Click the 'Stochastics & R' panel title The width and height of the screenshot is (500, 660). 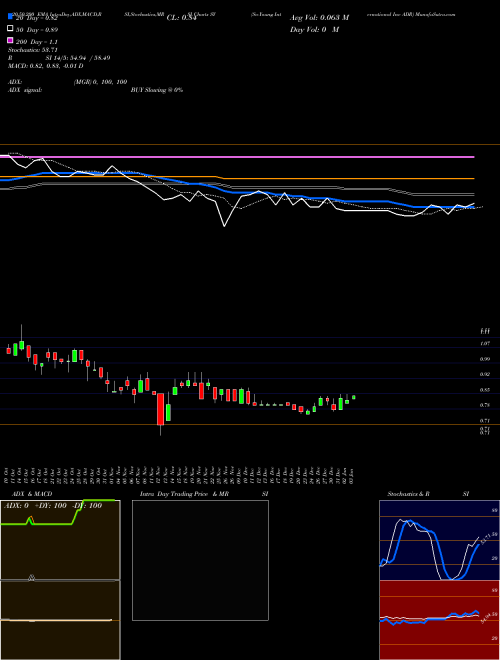tap(409, 494)
